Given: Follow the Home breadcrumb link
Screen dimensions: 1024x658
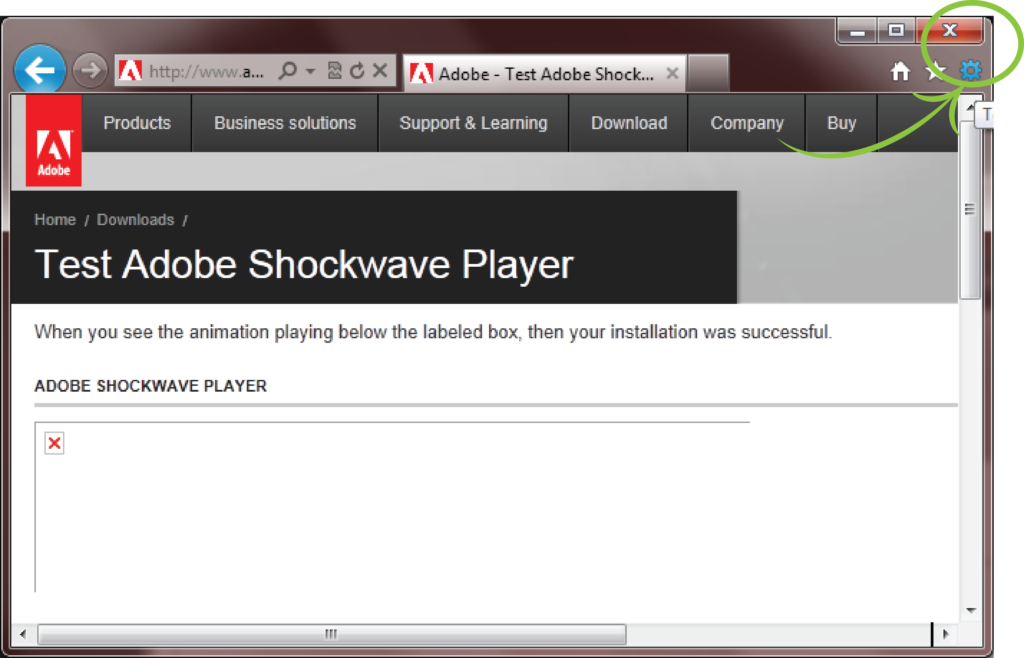Looking at the screenshot, I should pyautogui.click(x=55, y=219).
